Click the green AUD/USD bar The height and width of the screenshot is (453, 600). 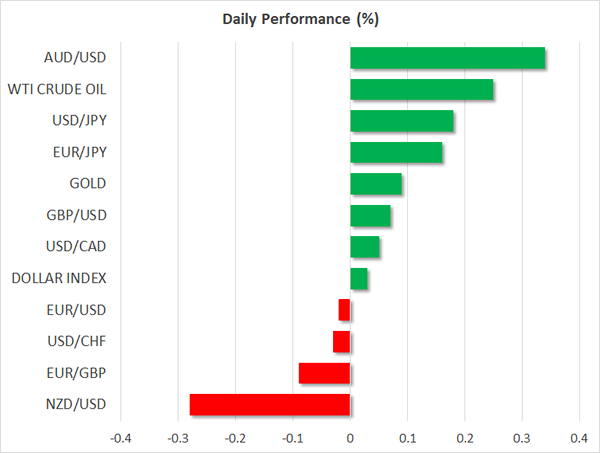point(447,58)
